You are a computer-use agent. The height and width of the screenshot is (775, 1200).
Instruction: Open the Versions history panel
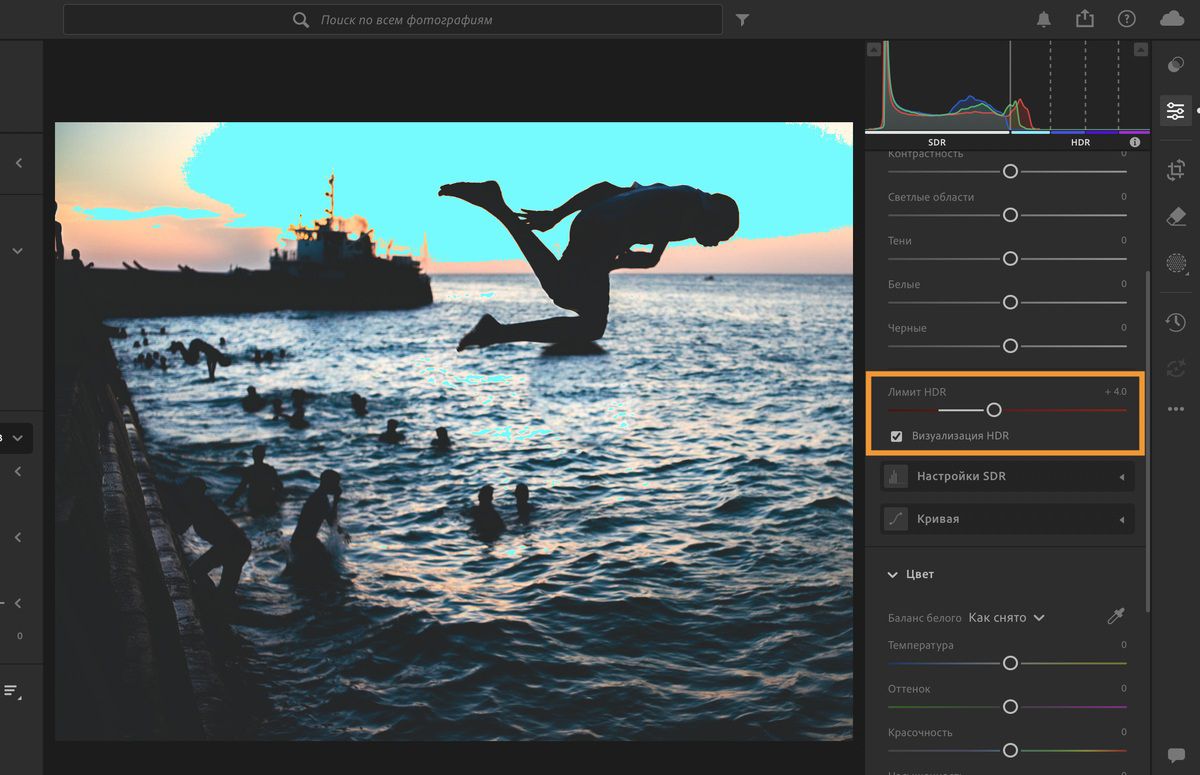1176,322
